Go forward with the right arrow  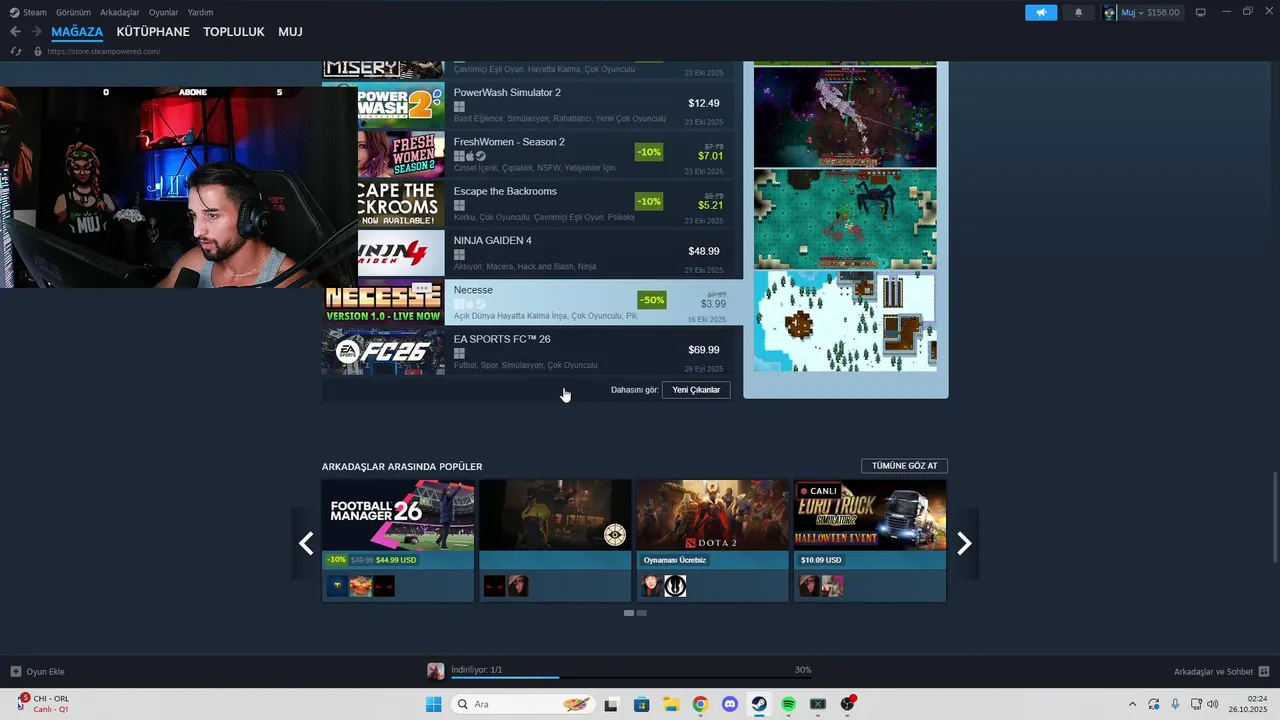37,32
